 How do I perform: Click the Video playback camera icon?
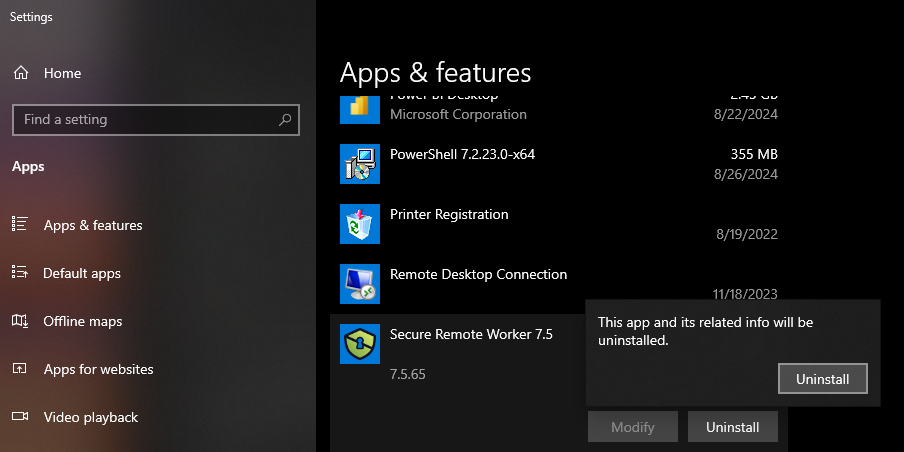(x=20, y=417)
